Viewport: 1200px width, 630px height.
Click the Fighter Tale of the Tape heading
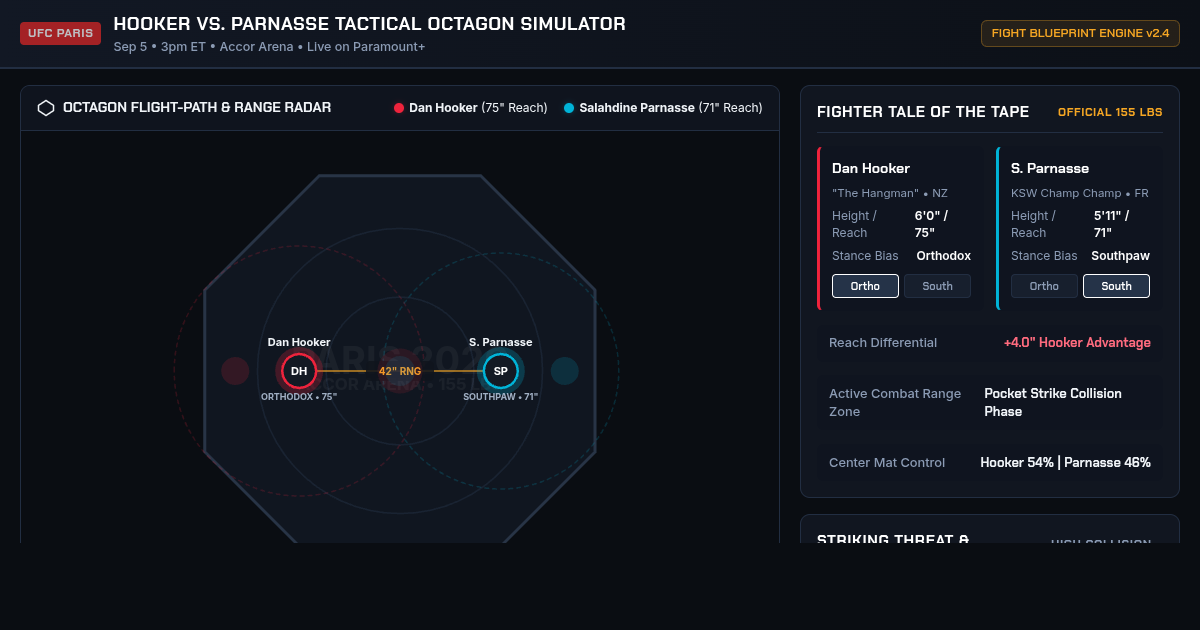coord(923,112)
